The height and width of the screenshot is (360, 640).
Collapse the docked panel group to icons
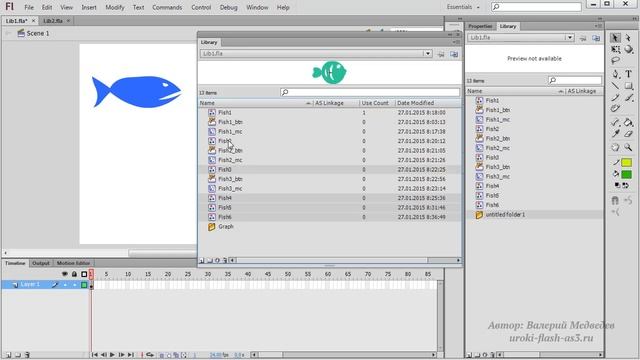[x=600, y=19]
